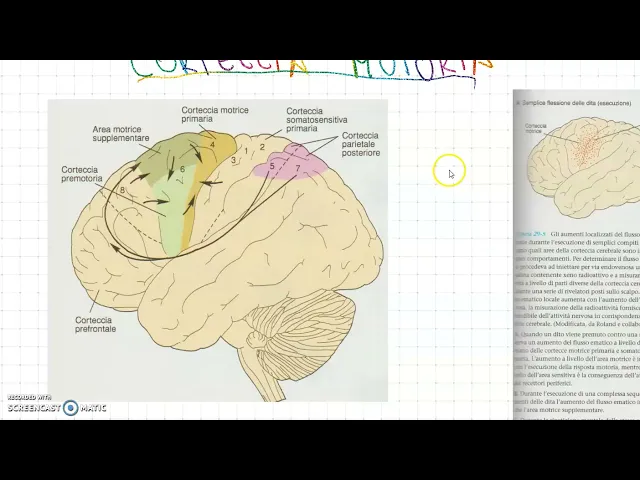Click area number 8 on the brain
The image size is (640, 480).
point(122,190)
